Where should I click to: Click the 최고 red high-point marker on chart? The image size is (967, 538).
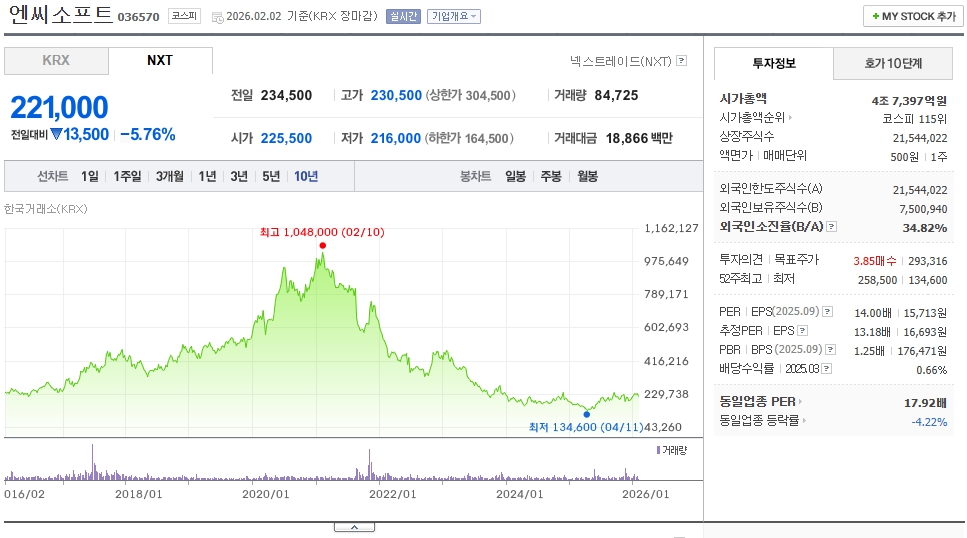(x=323, y=246)
